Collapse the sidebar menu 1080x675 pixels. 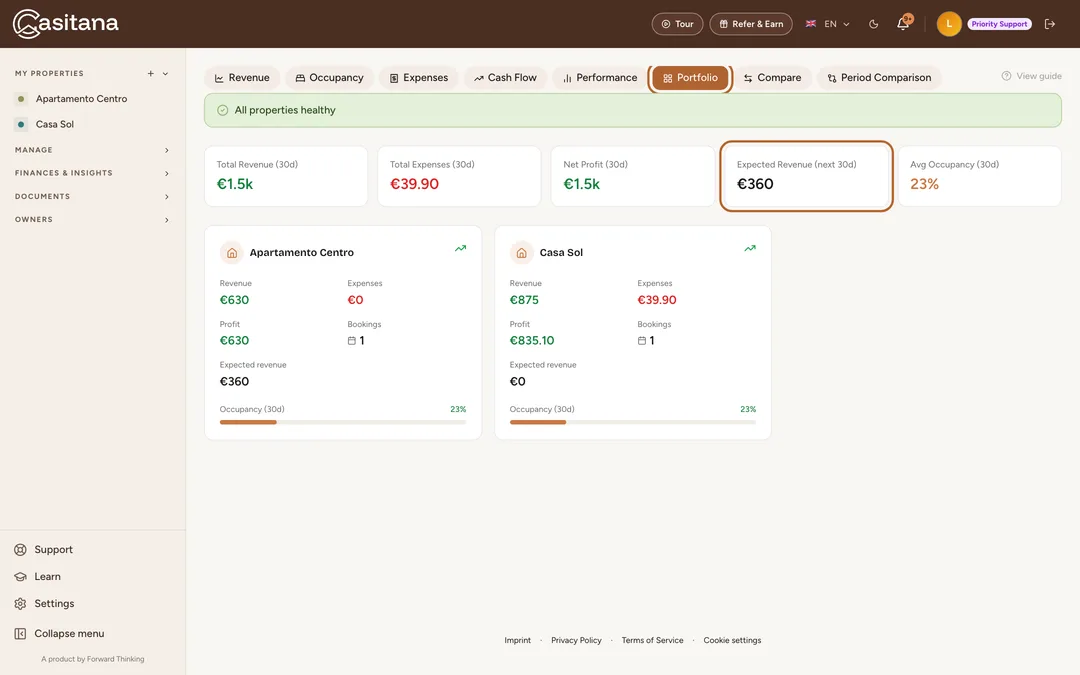point(69,634)
